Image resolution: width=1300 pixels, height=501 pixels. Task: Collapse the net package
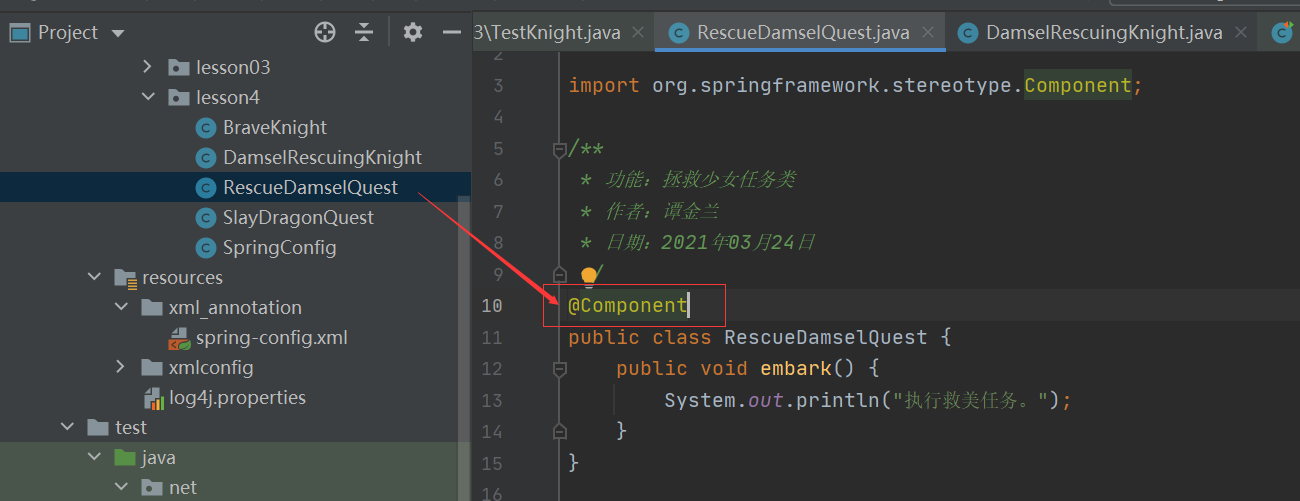[121, 487]
